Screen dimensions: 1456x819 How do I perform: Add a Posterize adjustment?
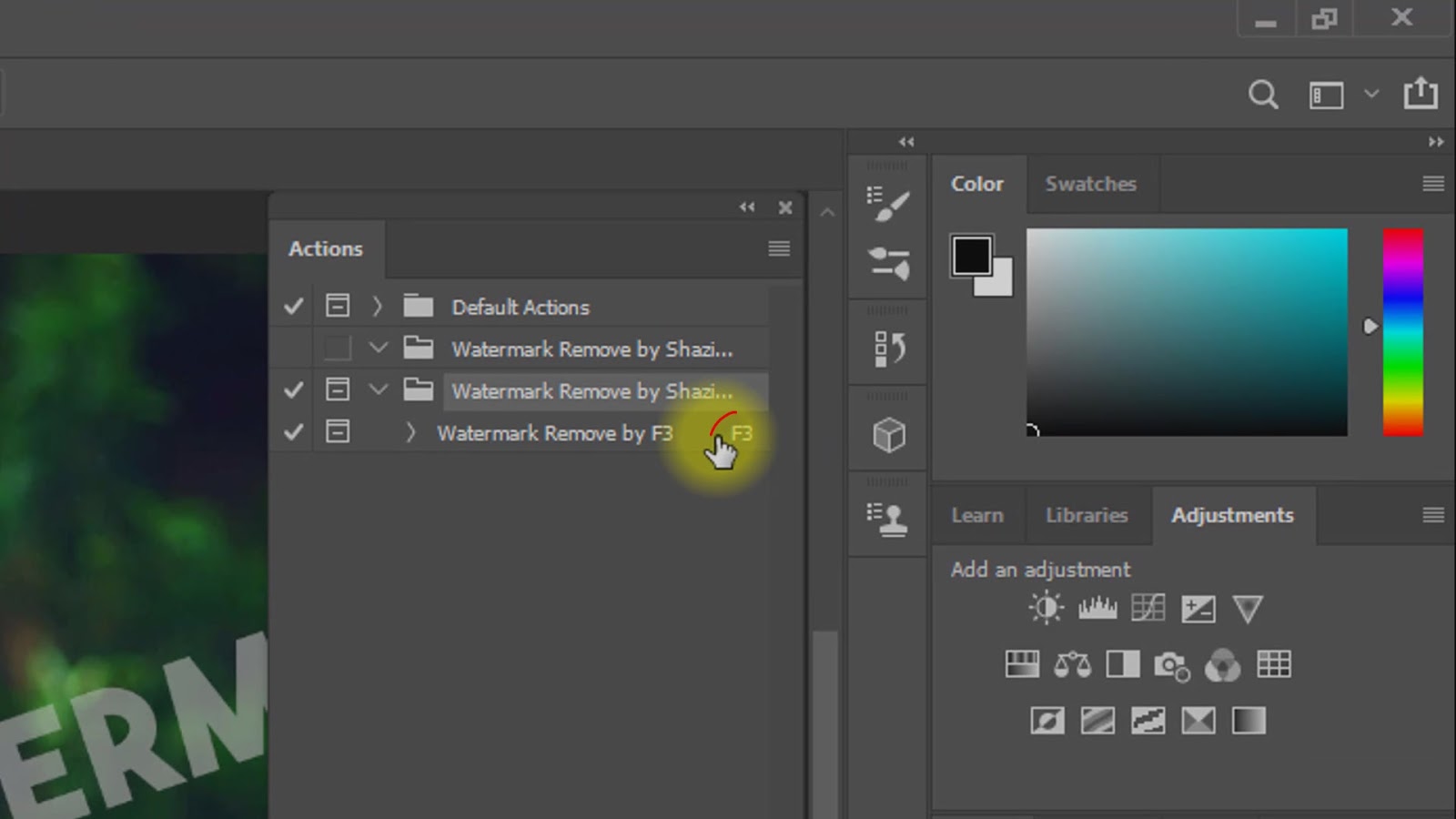pyautogui.click(x=1097, y=721)
